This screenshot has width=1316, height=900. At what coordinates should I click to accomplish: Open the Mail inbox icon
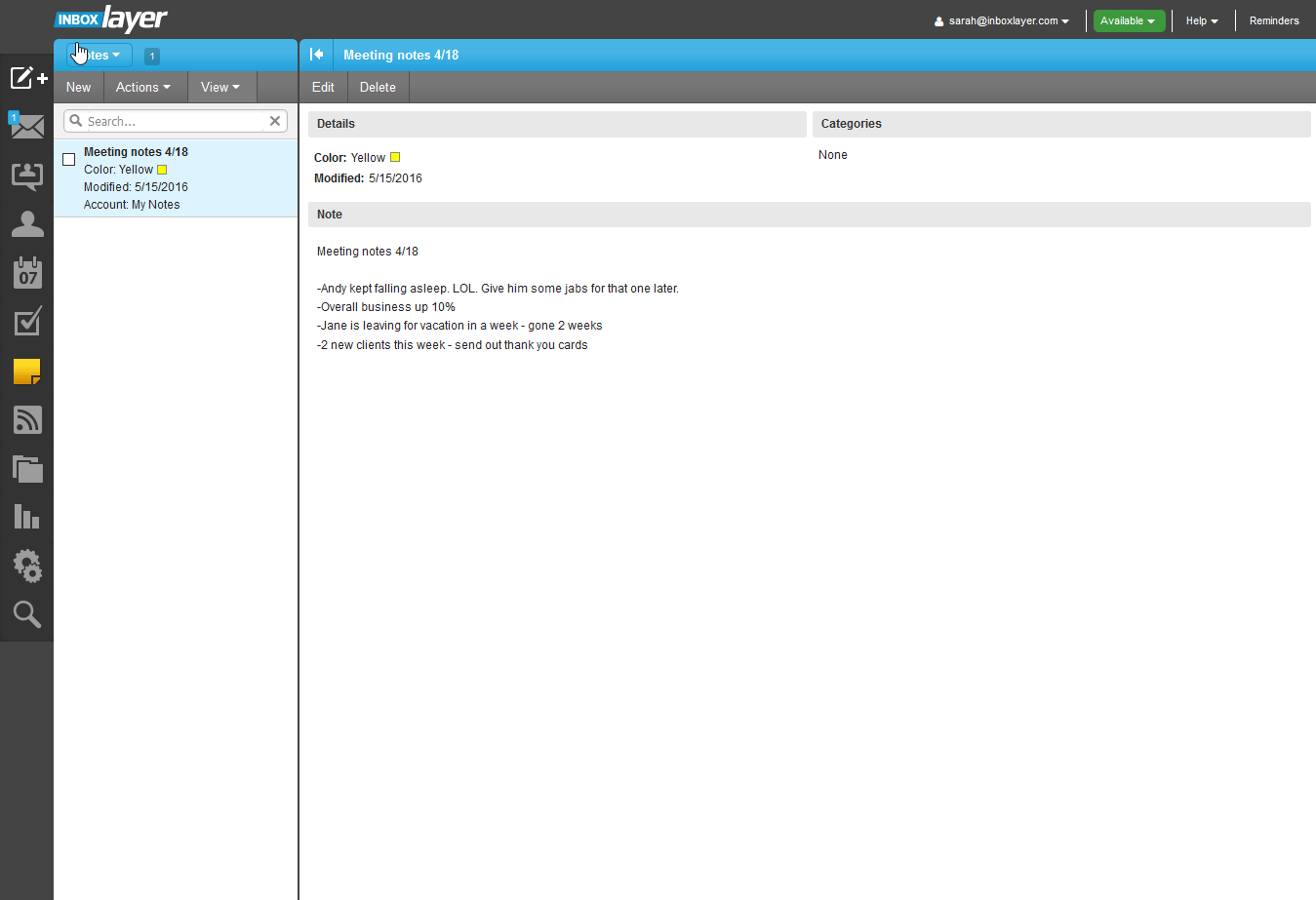pyautogui.click(x=26, y=127)
